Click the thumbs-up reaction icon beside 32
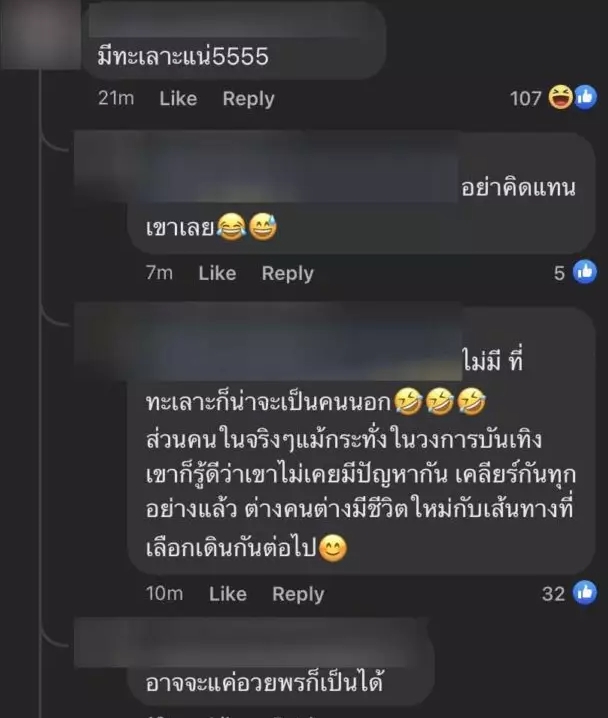 (585, 592)
